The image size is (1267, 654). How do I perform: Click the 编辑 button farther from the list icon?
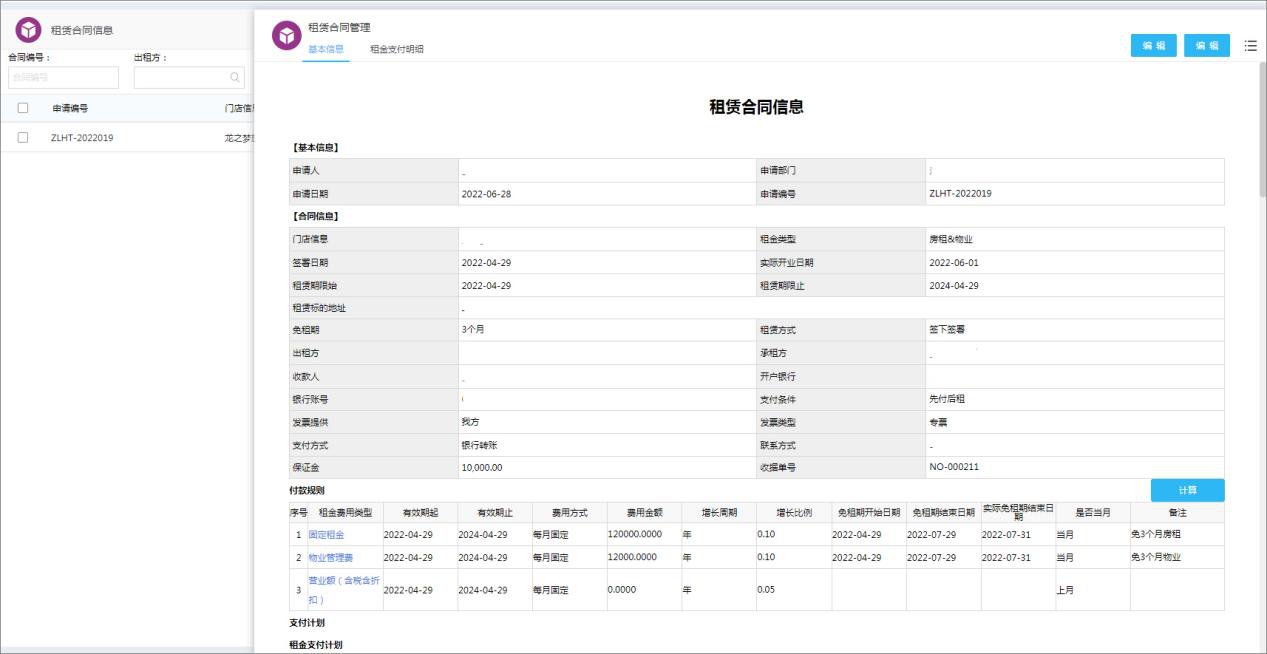(x=1154, y=46)
